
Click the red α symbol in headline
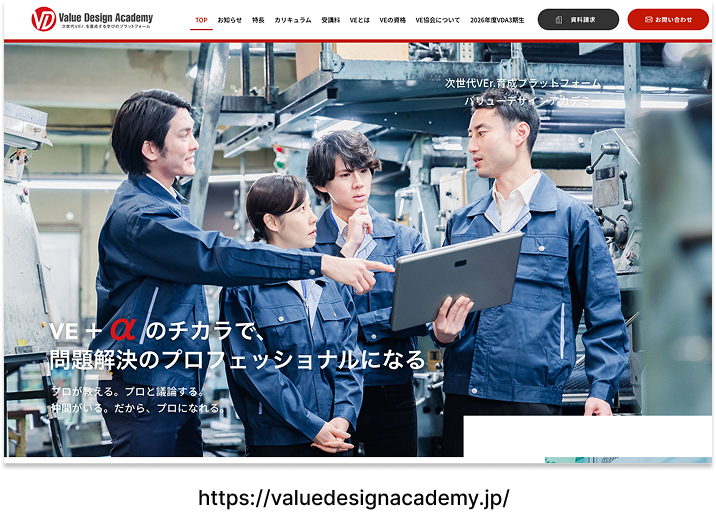(123, 328)
